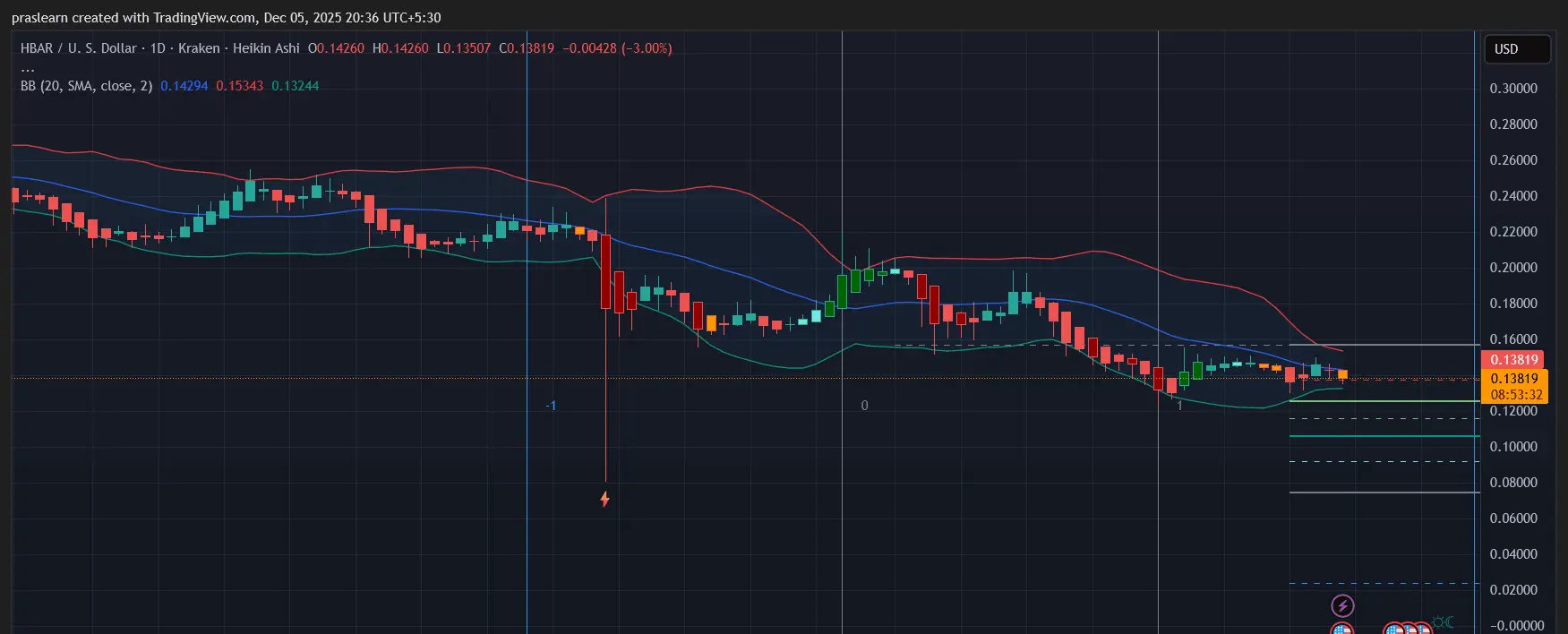The height and width of the screenshot is (634, 1568).
Task: Click the purple lightning event icon
Action: [x=1342, y=606]
